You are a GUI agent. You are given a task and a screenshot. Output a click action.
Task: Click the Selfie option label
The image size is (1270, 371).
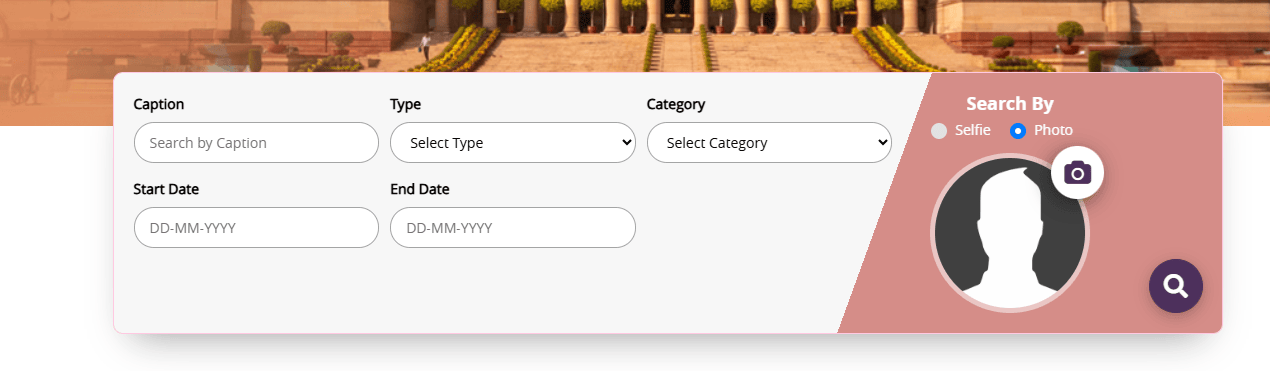[973, 131]
